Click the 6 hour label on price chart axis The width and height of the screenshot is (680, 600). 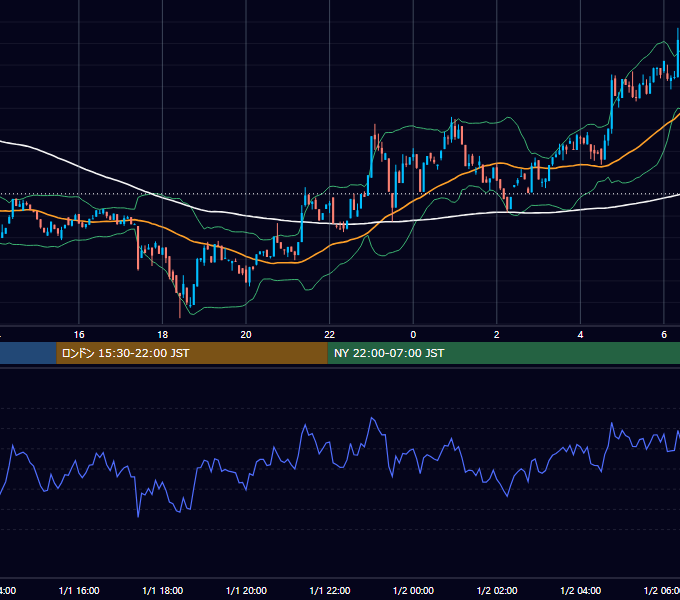[664, 335]
